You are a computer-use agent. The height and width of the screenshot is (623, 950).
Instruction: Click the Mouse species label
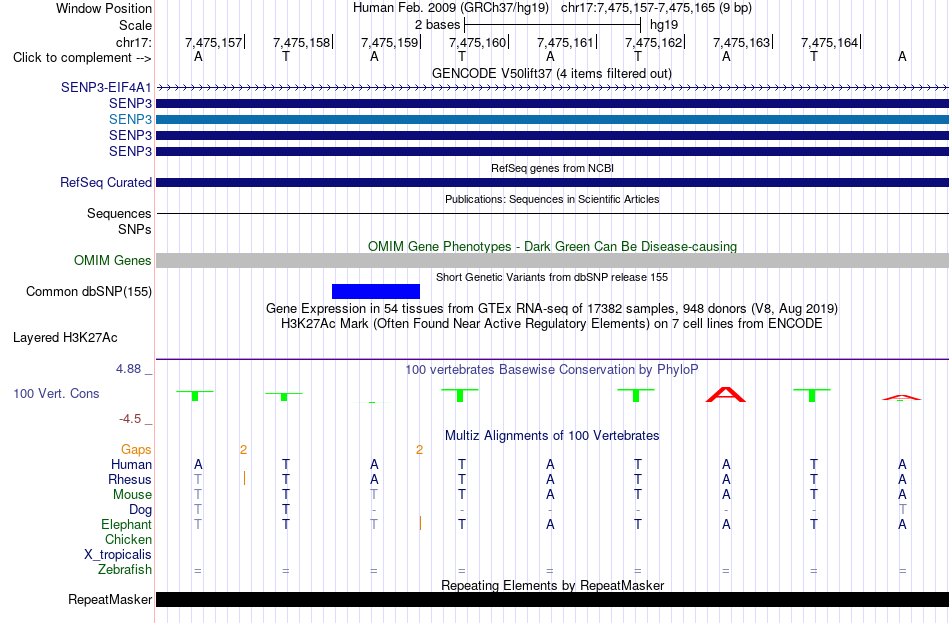point(133,495)
